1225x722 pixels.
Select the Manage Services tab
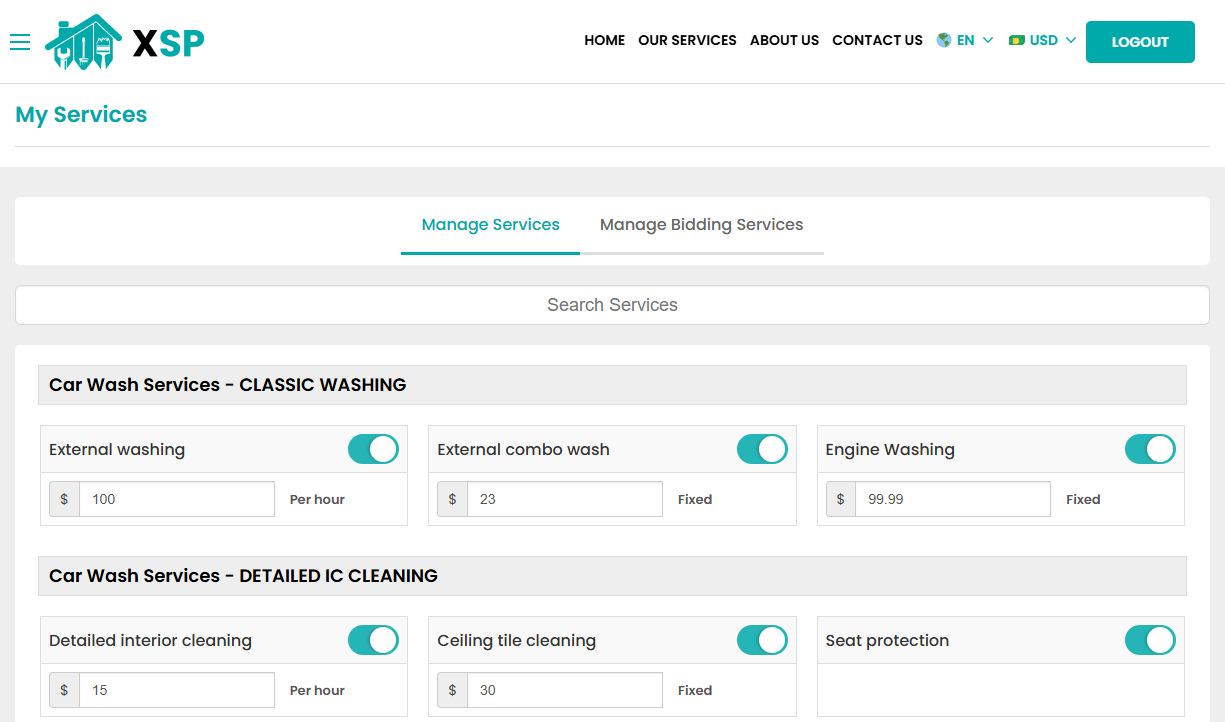[x=490, y=224]
